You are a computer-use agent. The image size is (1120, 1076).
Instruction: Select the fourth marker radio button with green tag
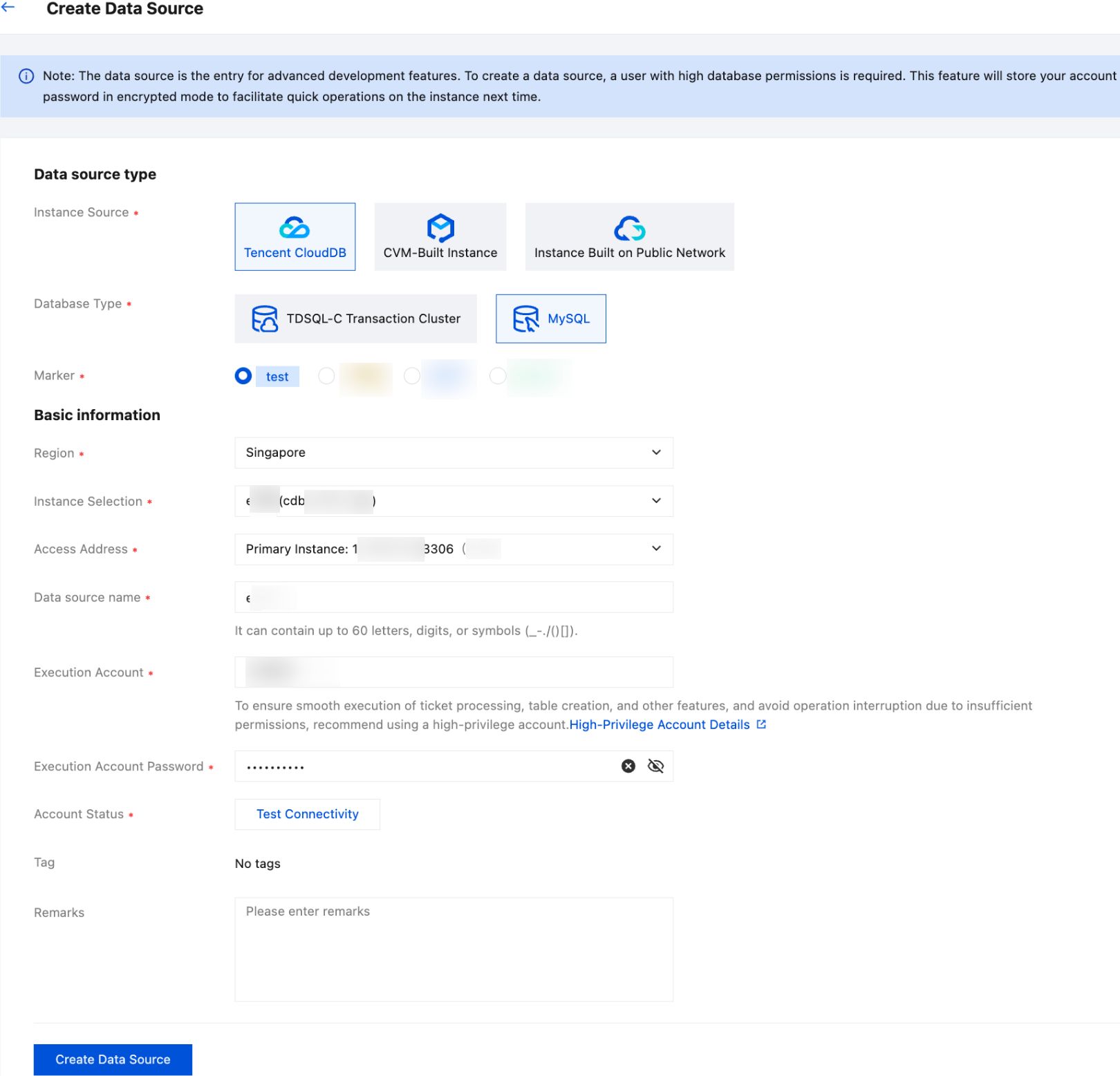498,376
